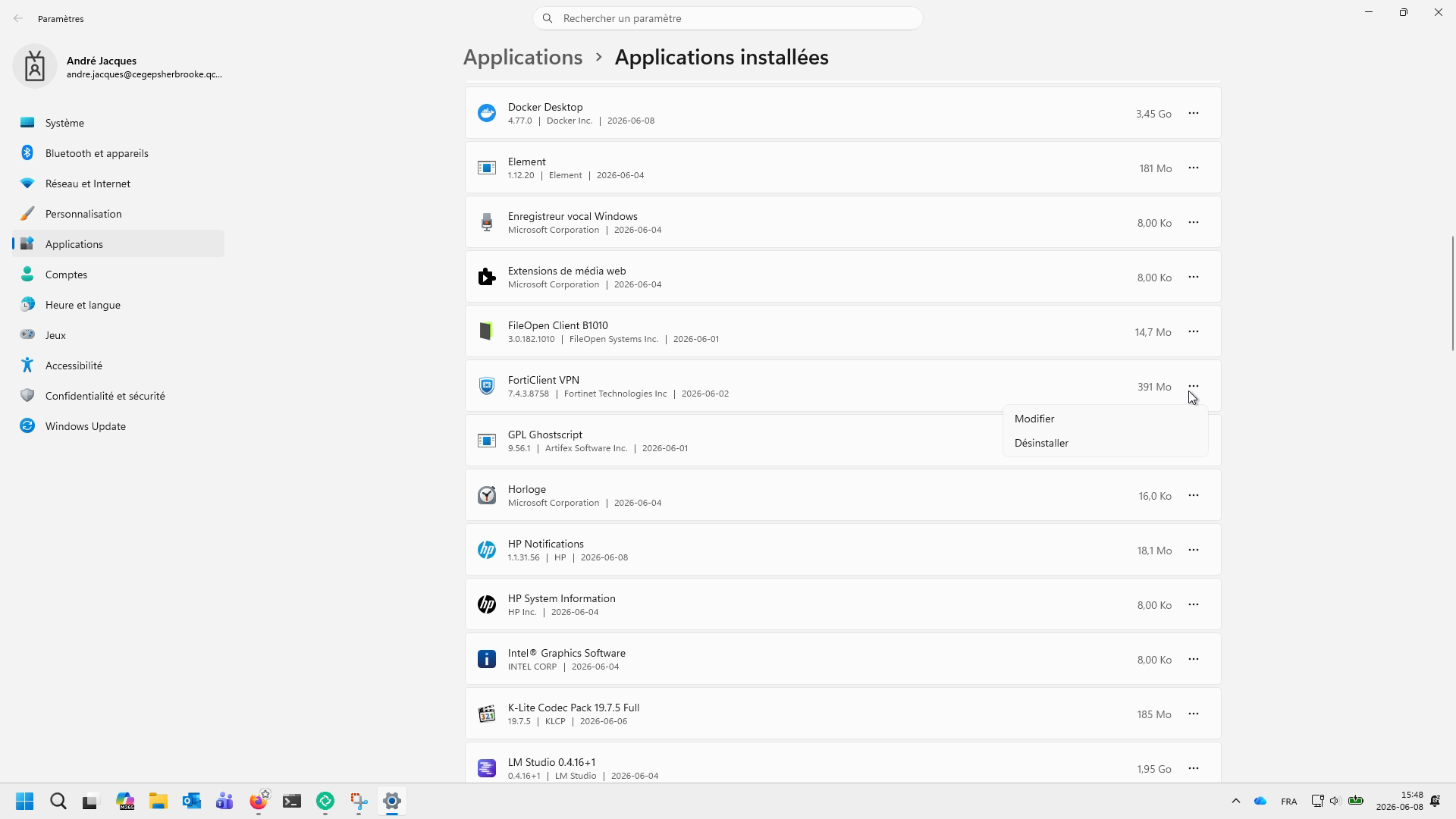Click the Horloge clock icon

(x=487, y=495)
